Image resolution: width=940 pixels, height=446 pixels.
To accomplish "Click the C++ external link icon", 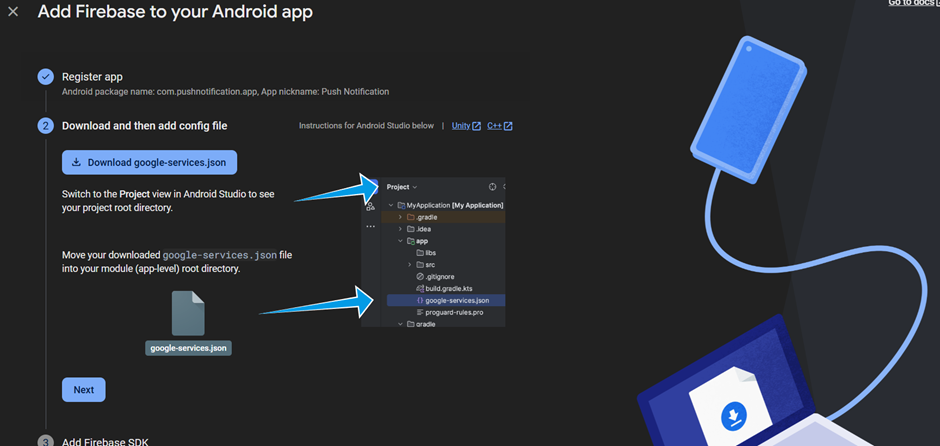I will pos(508,126).
